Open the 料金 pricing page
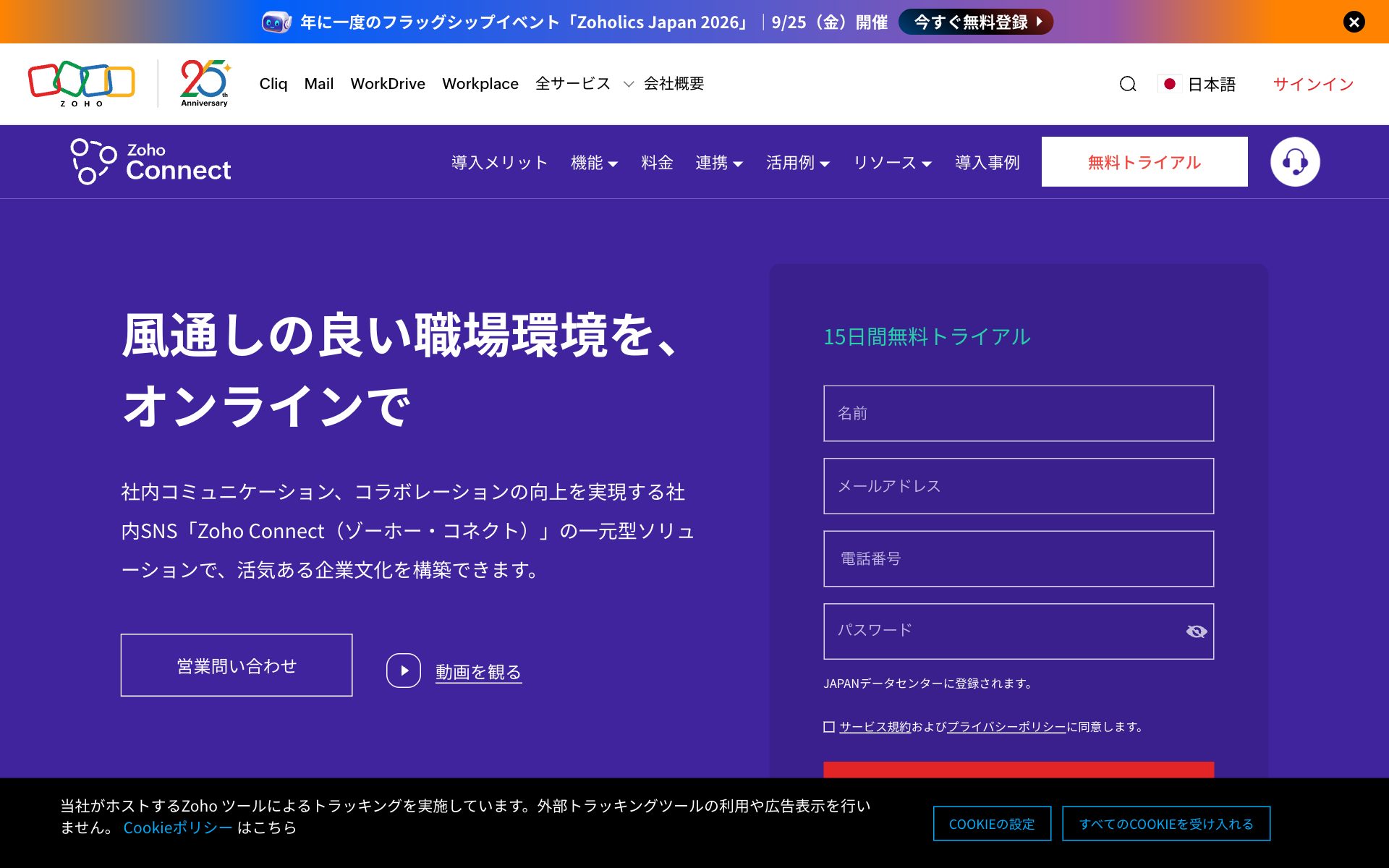This screenshot has height=868, width=1389. (x=658, y=163)
